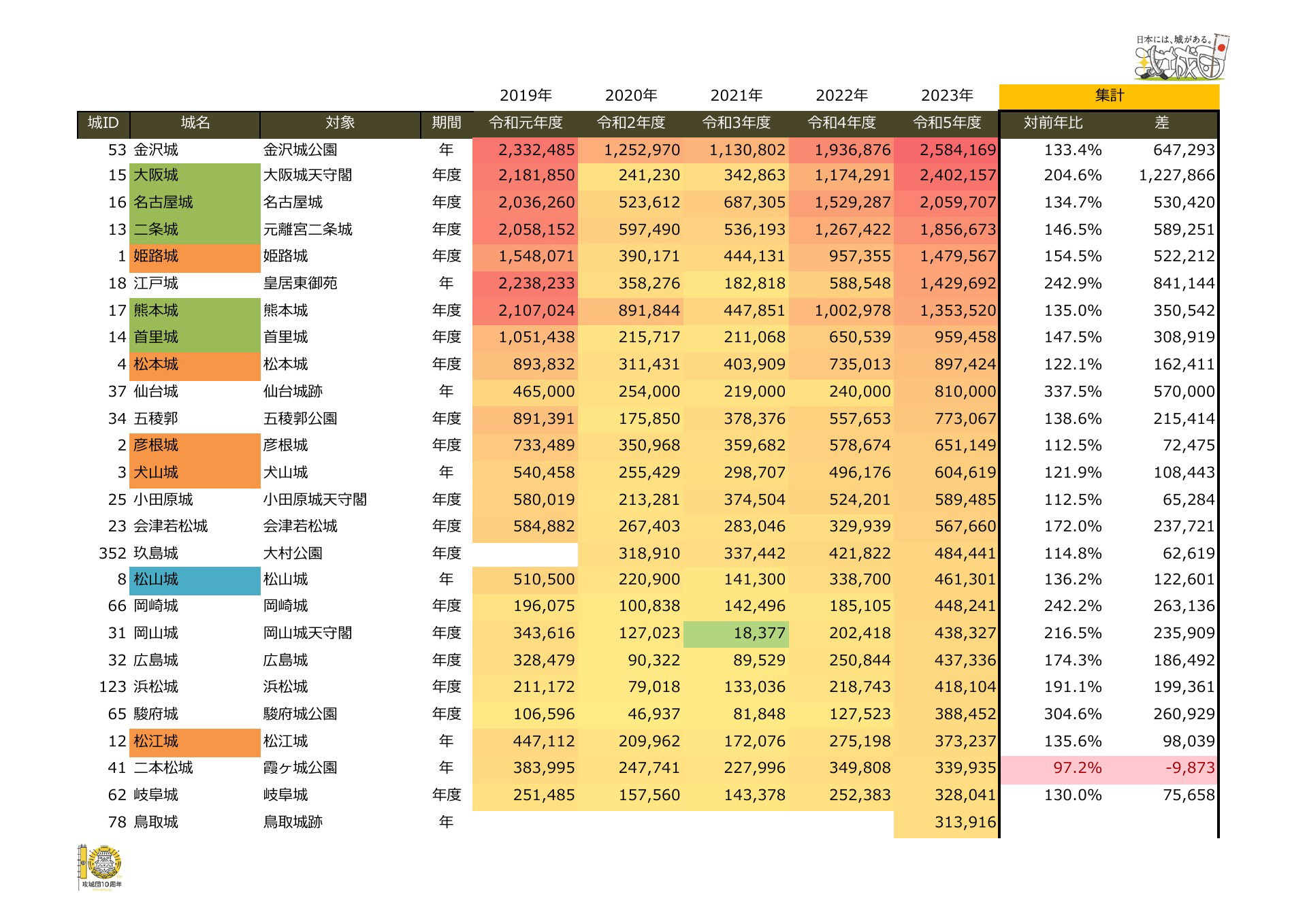
Task: Select the 2019年 year label
Action: 526,96
